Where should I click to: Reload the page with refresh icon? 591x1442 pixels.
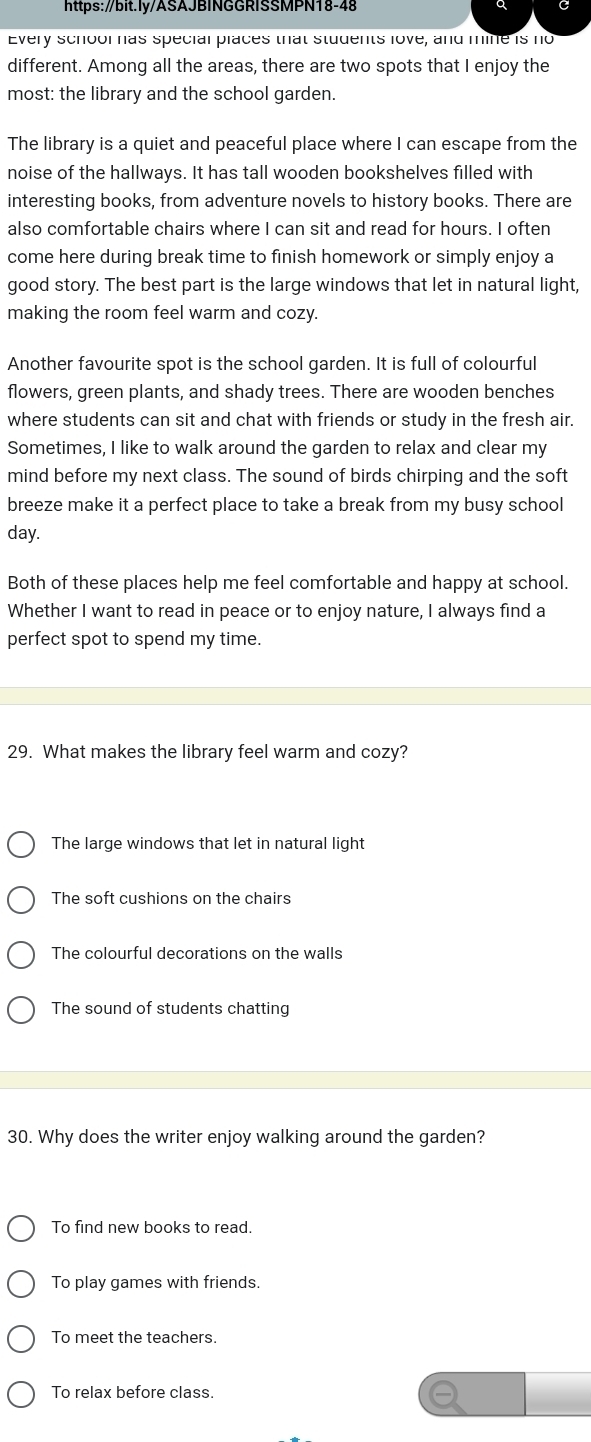click(563, 8)
